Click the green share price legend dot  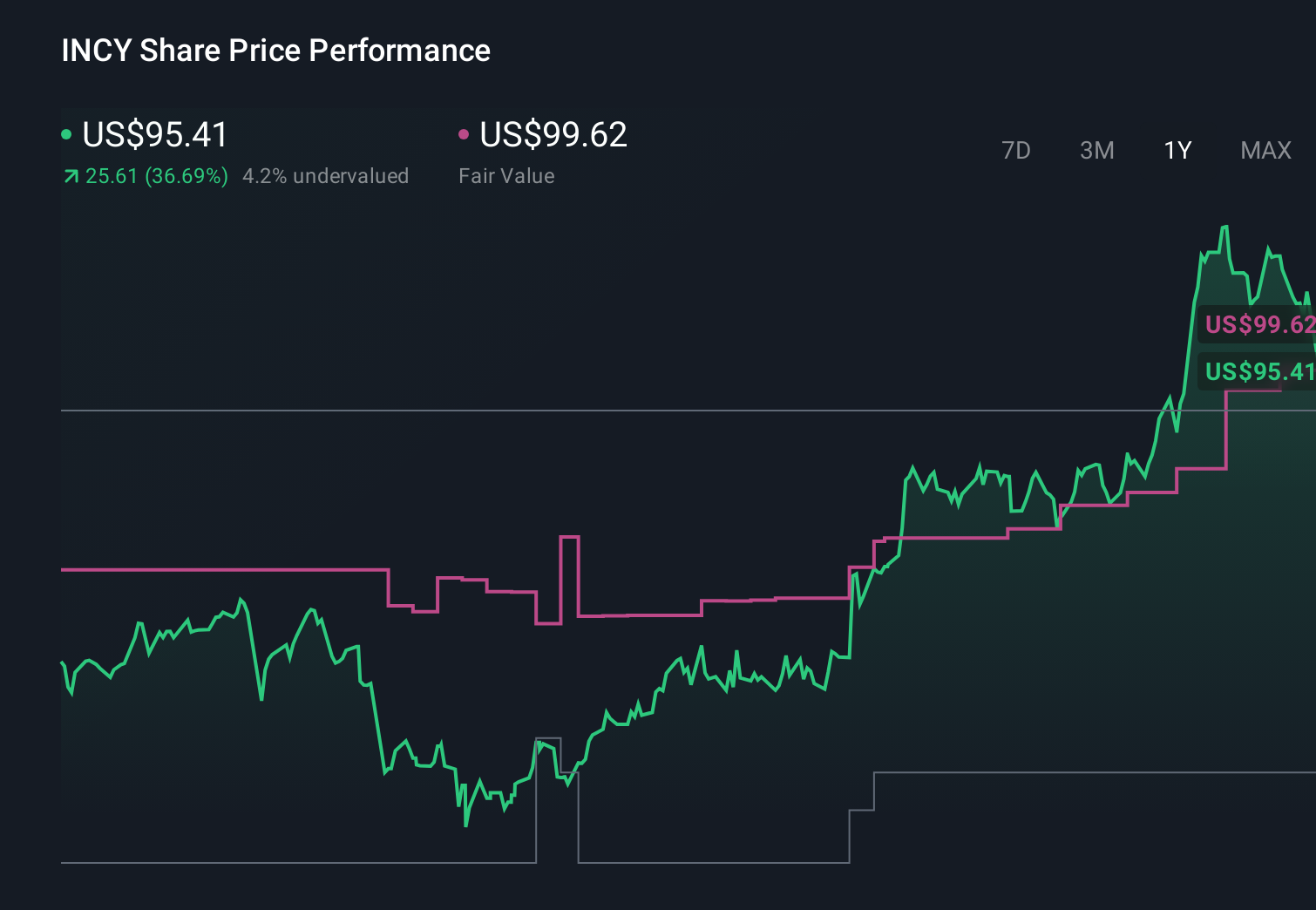click(x=66, y=134)
